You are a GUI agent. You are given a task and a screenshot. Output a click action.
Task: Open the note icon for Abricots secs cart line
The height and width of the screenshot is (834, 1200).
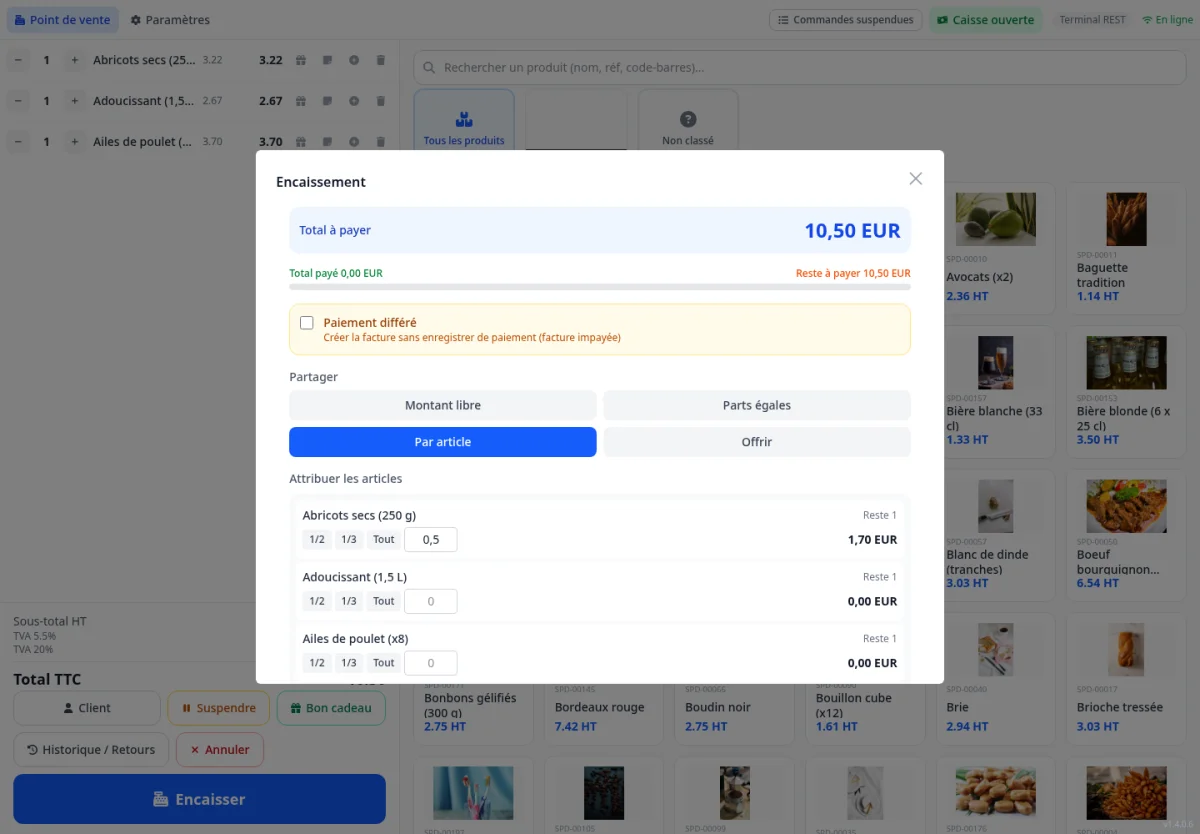pos(327,60)
